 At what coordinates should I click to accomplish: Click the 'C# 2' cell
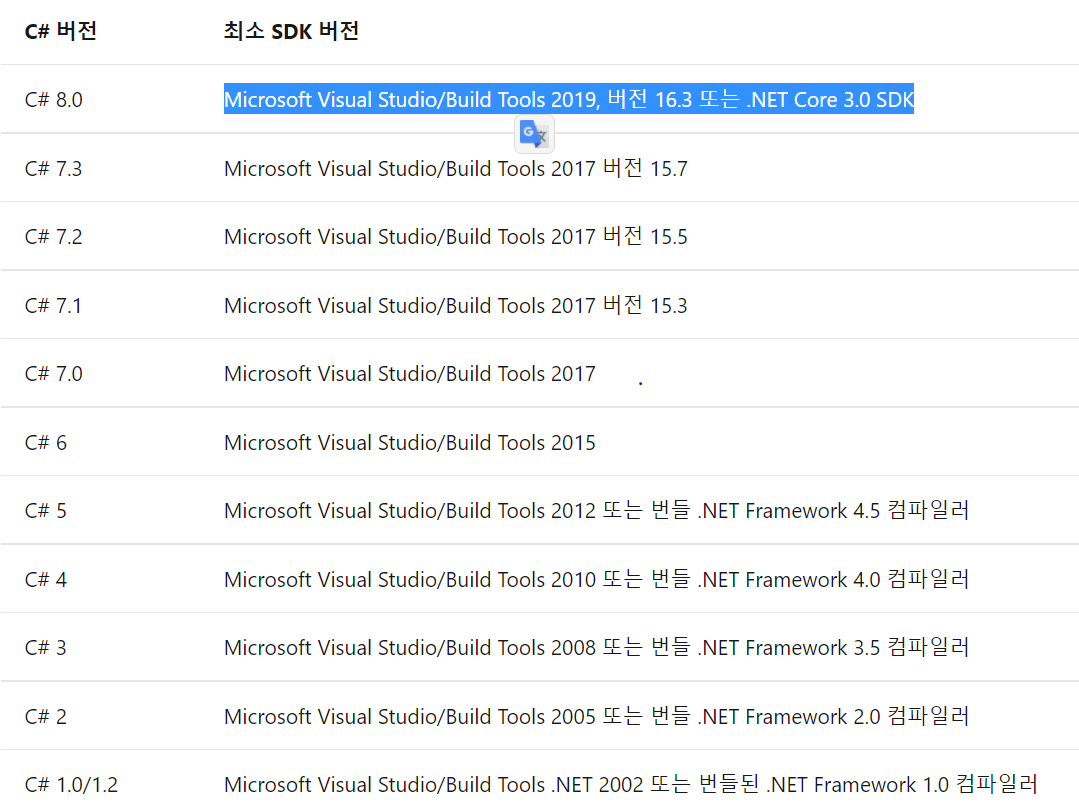pos(45,717)
